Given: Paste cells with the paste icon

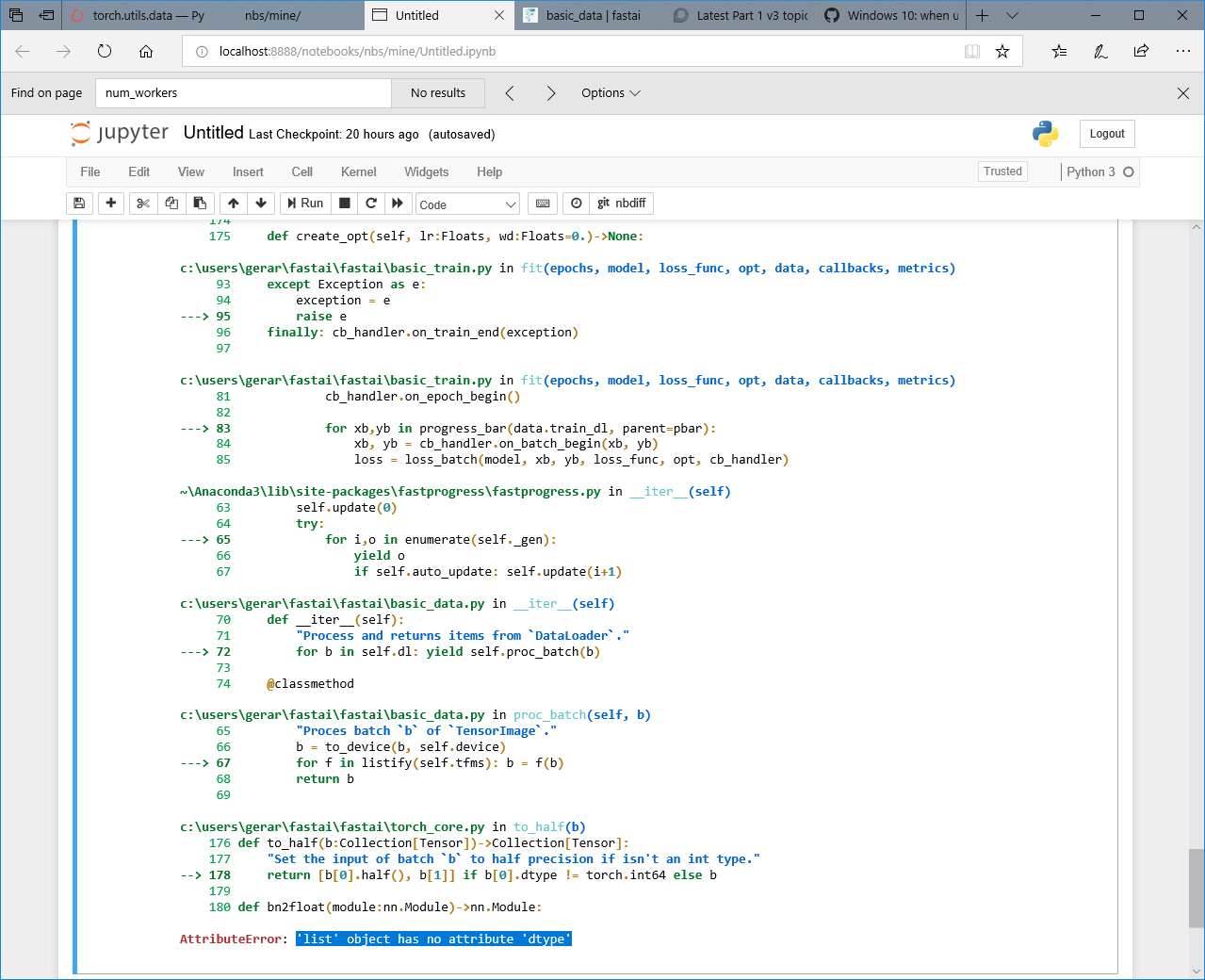Looking at the screenshot, I should tap(200, 203).
